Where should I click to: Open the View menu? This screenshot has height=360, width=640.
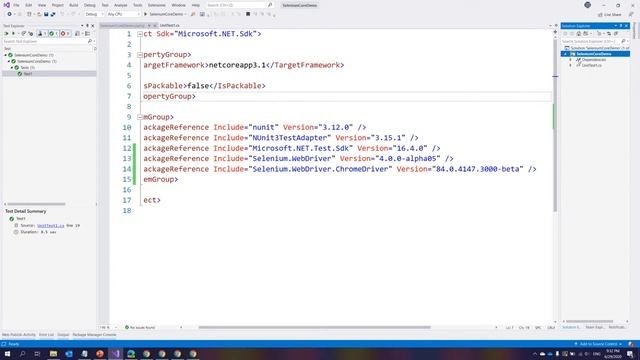tap(42, 5)
